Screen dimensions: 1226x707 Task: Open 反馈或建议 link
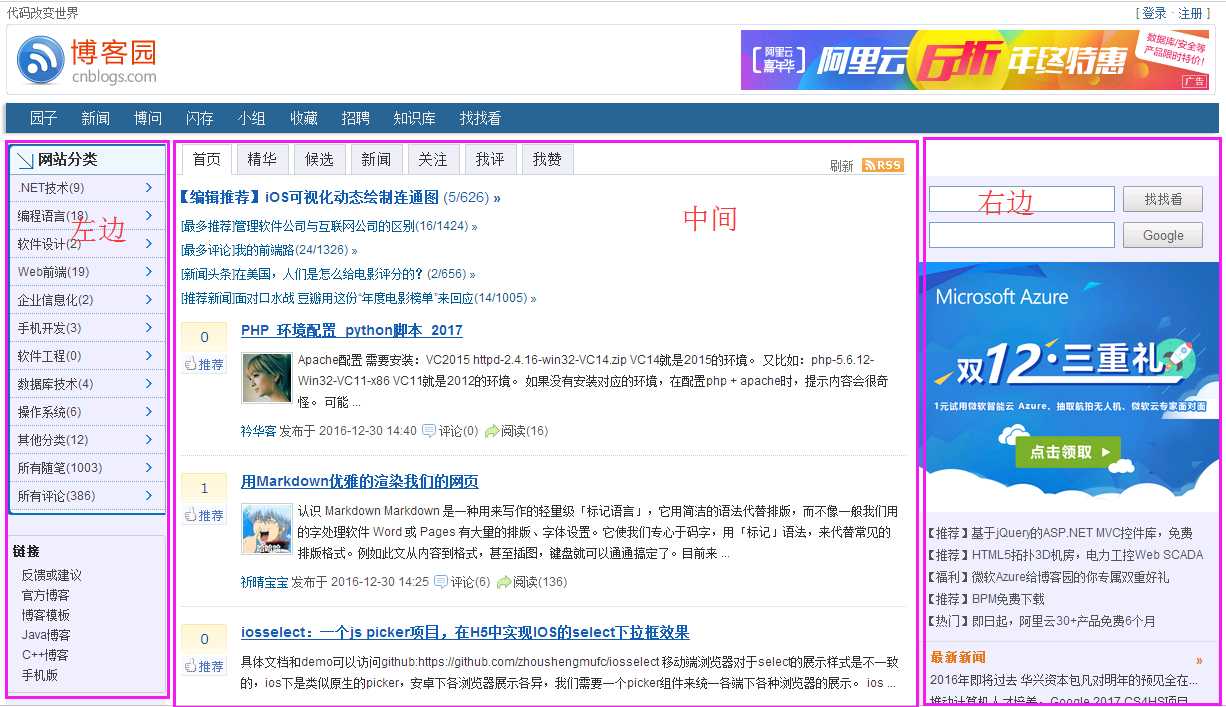(52, 575)
